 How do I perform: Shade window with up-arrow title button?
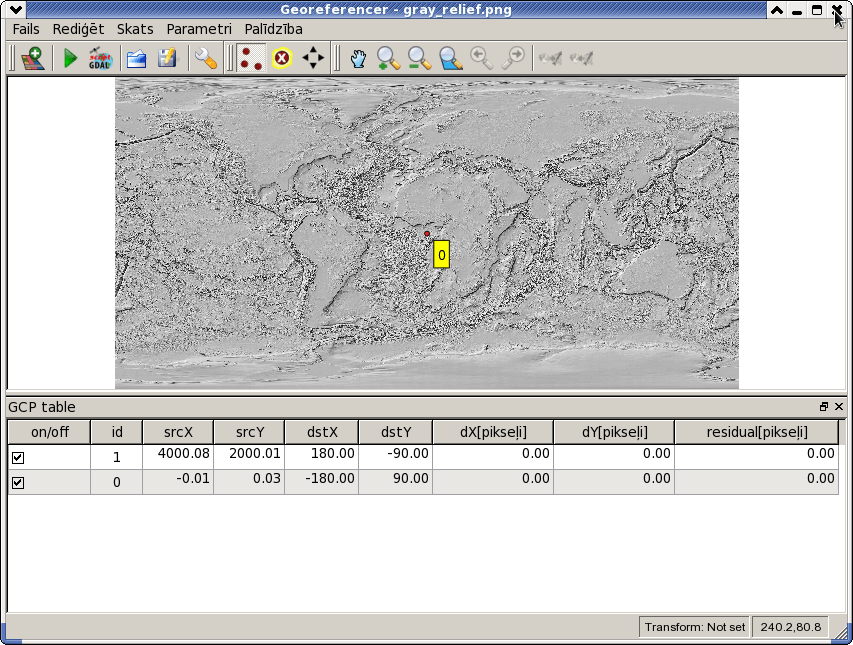(777, 10)
